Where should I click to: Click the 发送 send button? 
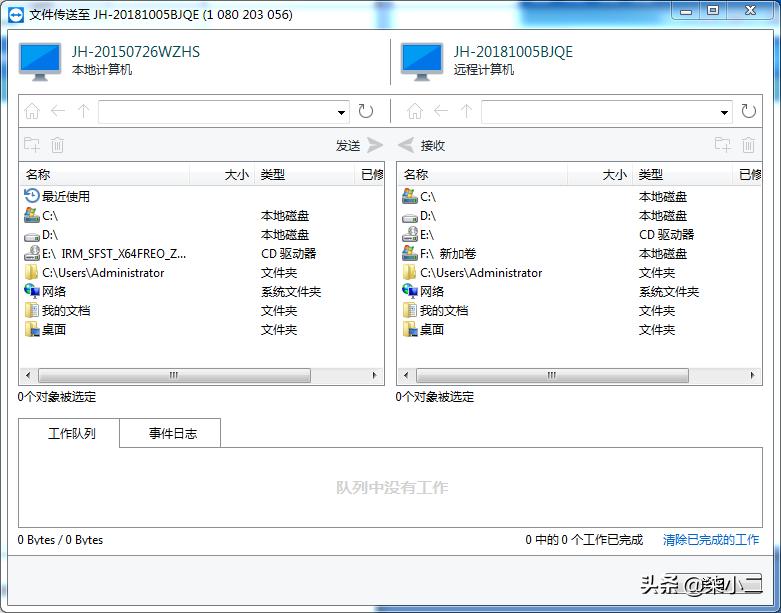coord(359,145)
